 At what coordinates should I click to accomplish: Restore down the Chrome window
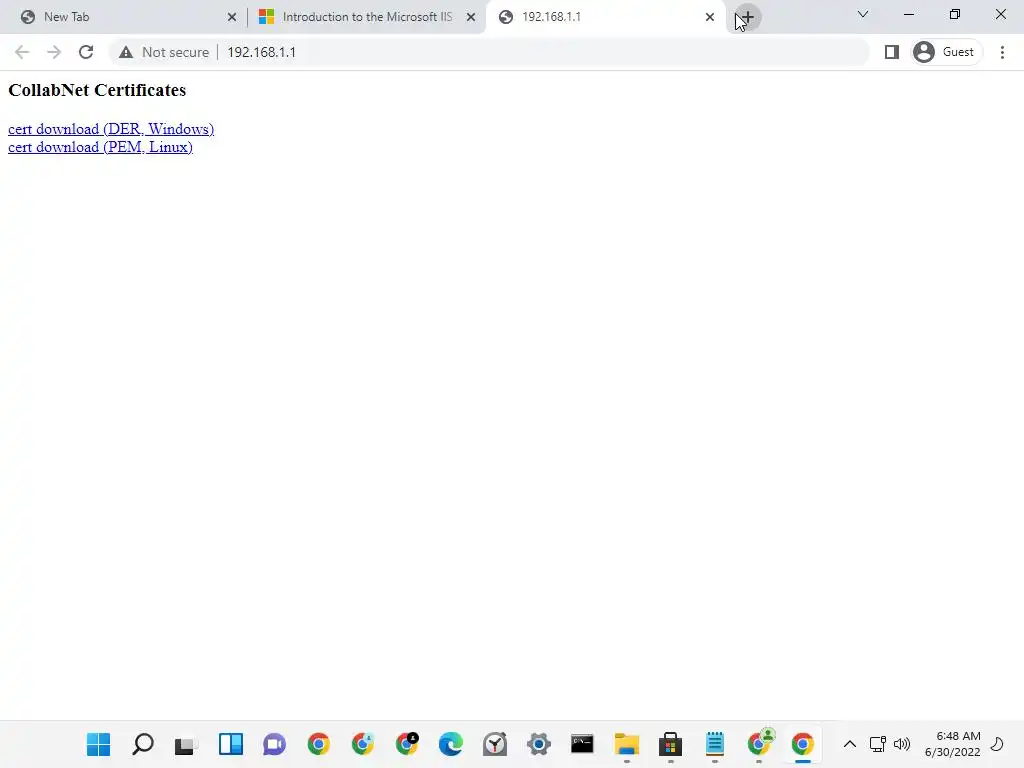955,14
